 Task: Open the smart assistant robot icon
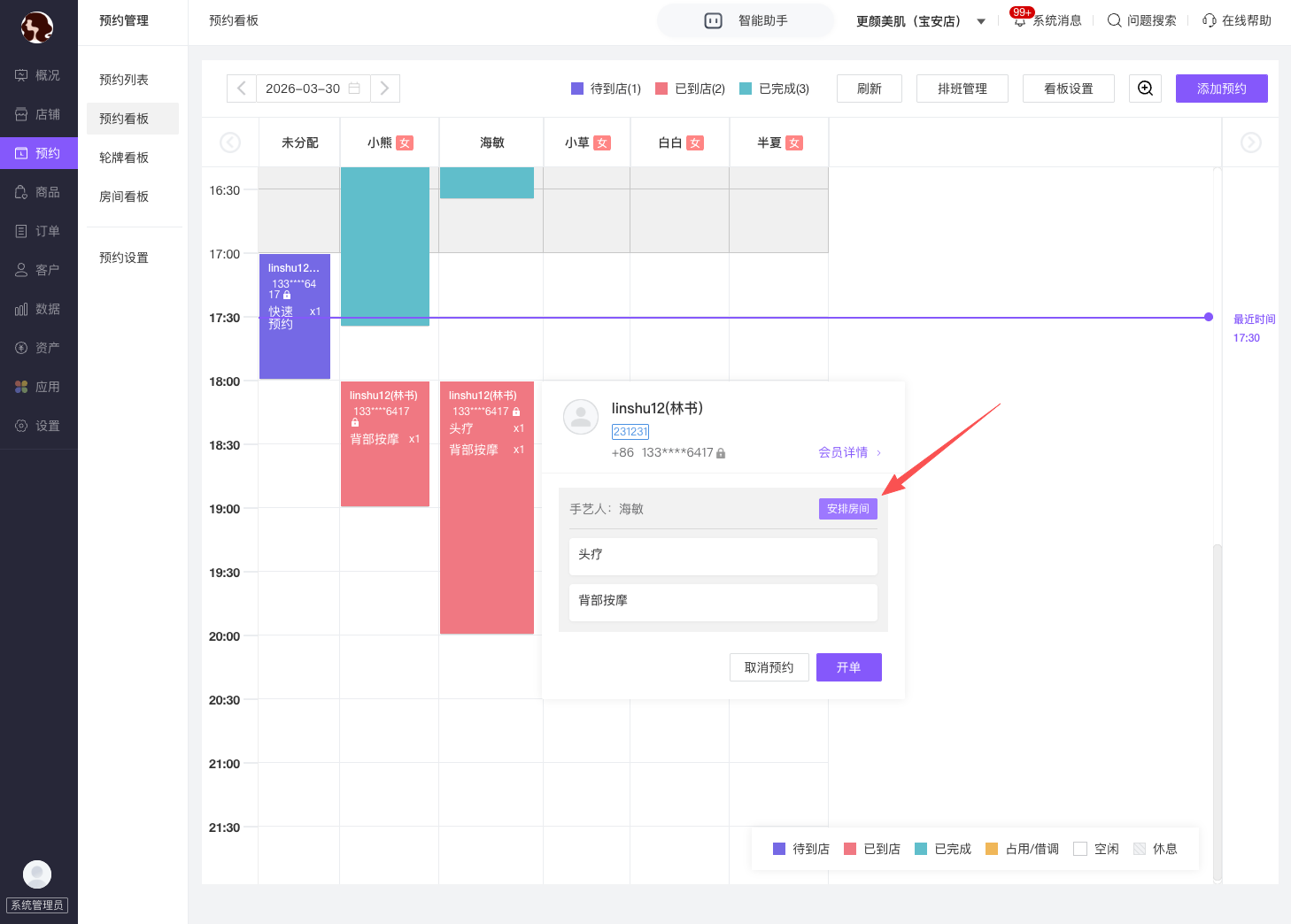[713, 20]
